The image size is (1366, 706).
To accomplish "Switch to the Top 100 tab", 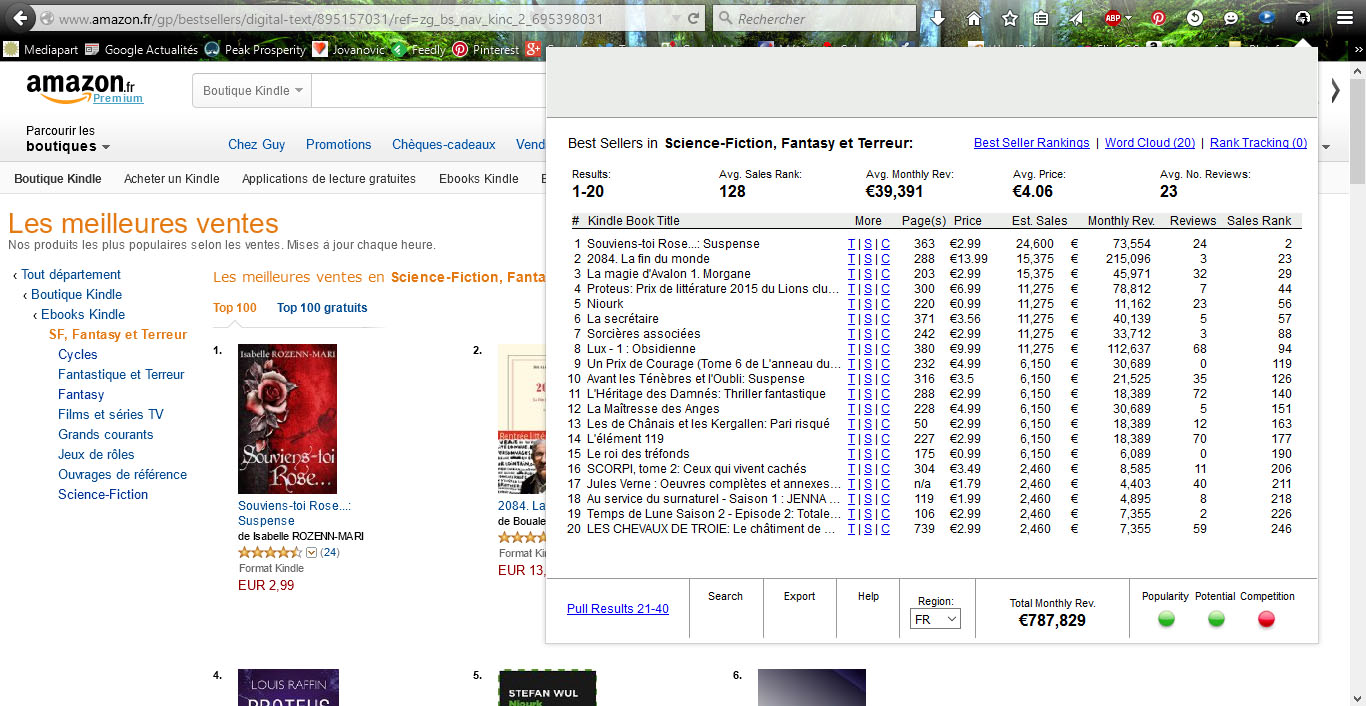I will (x=235, y=308).
